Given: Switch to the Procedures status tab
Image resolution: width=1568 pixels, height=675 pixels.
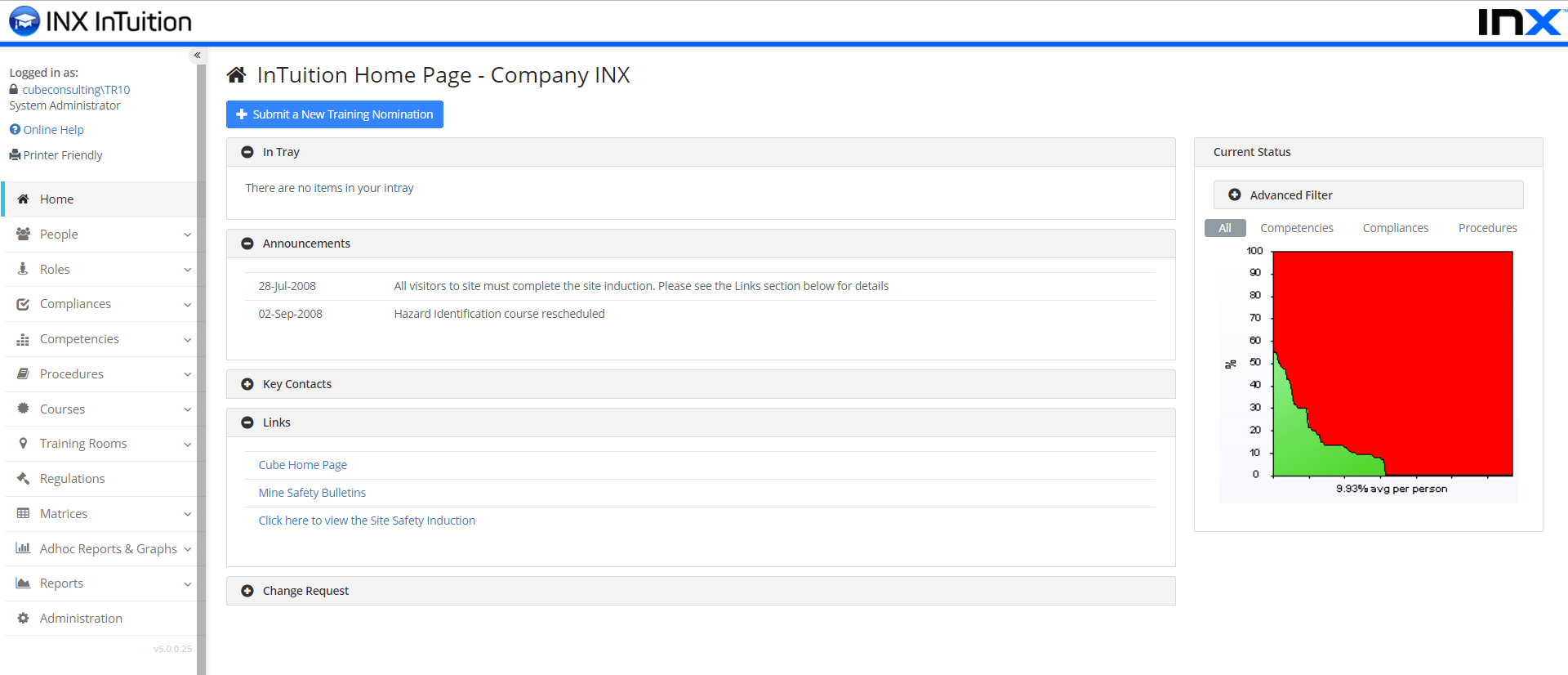Looking at the screenshot, I should tap(1488, 228).
